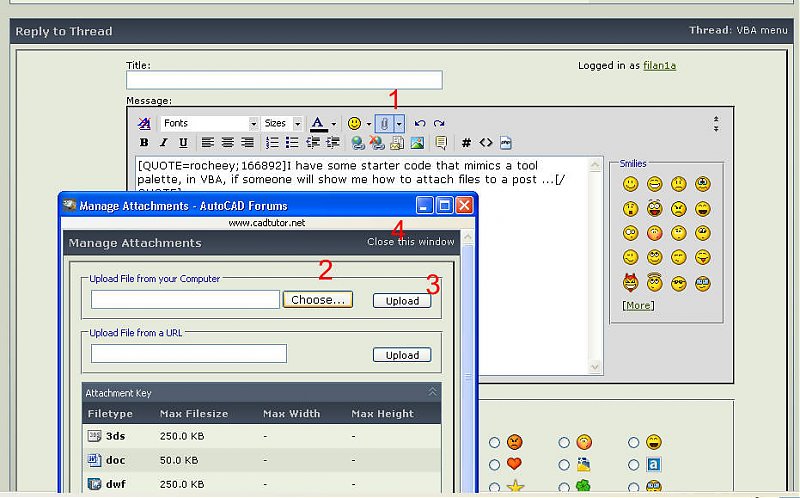The width and height of the screenshot is (800, 498).
Task: Insert a hyperlink with globe icon
Action: [359, 143]
